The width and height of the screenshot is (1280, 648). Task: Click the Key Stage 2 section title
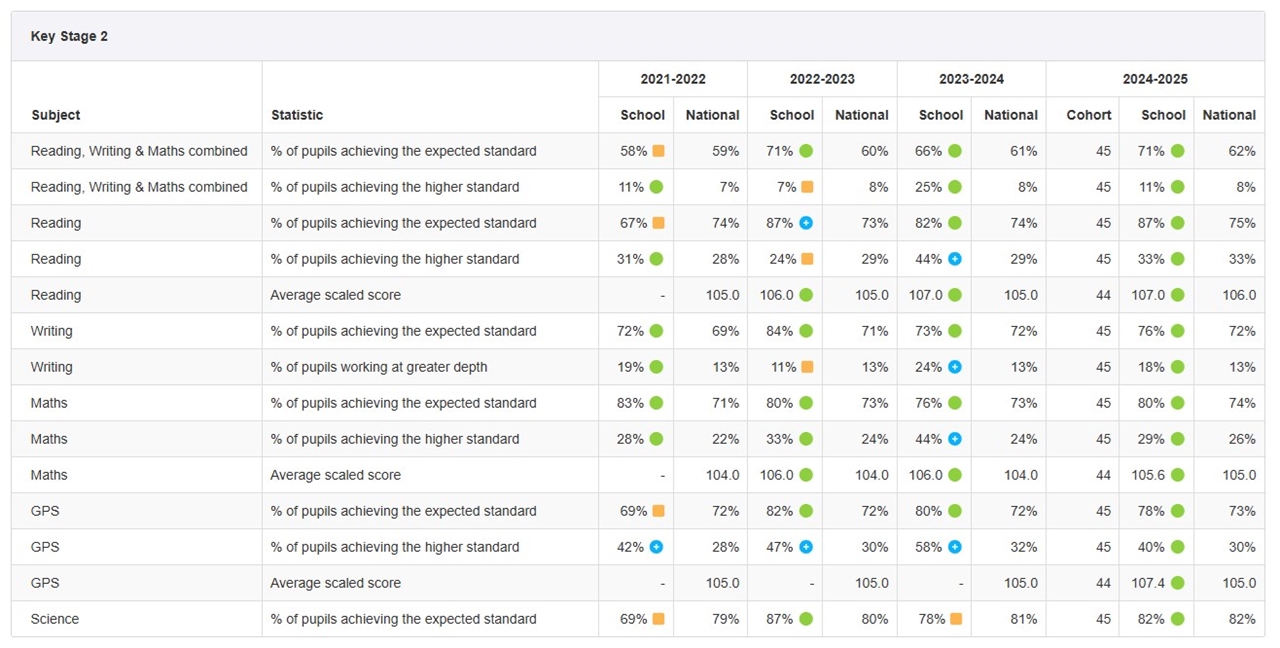[x=69, y=36]
